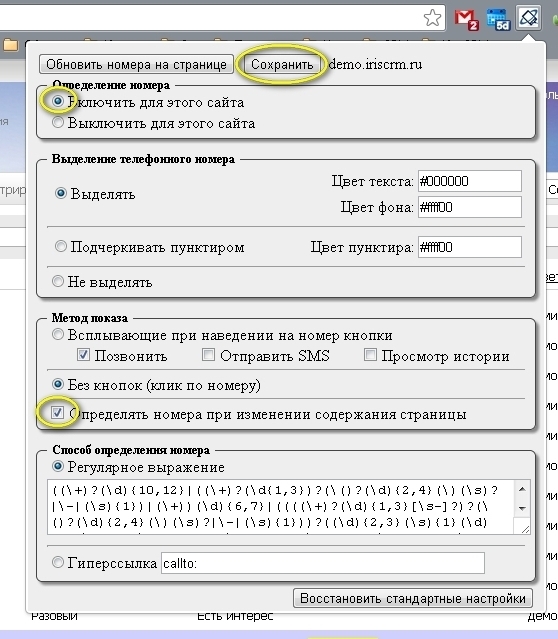Click 'Сохранить' button
The image size is (558, 639).
point(282,64)
